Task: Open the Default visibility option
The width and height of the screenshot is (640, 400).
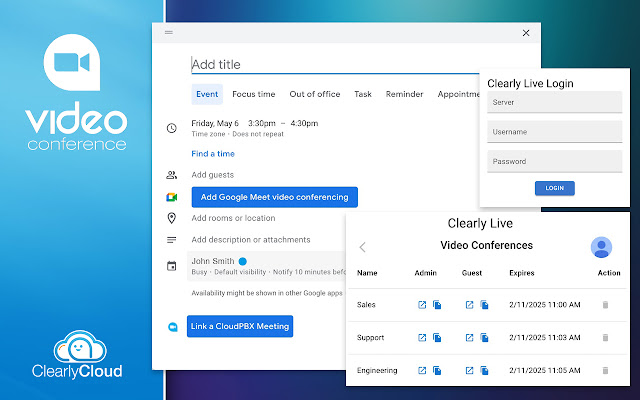Action: pyautogui.click(x=240, y=272)
